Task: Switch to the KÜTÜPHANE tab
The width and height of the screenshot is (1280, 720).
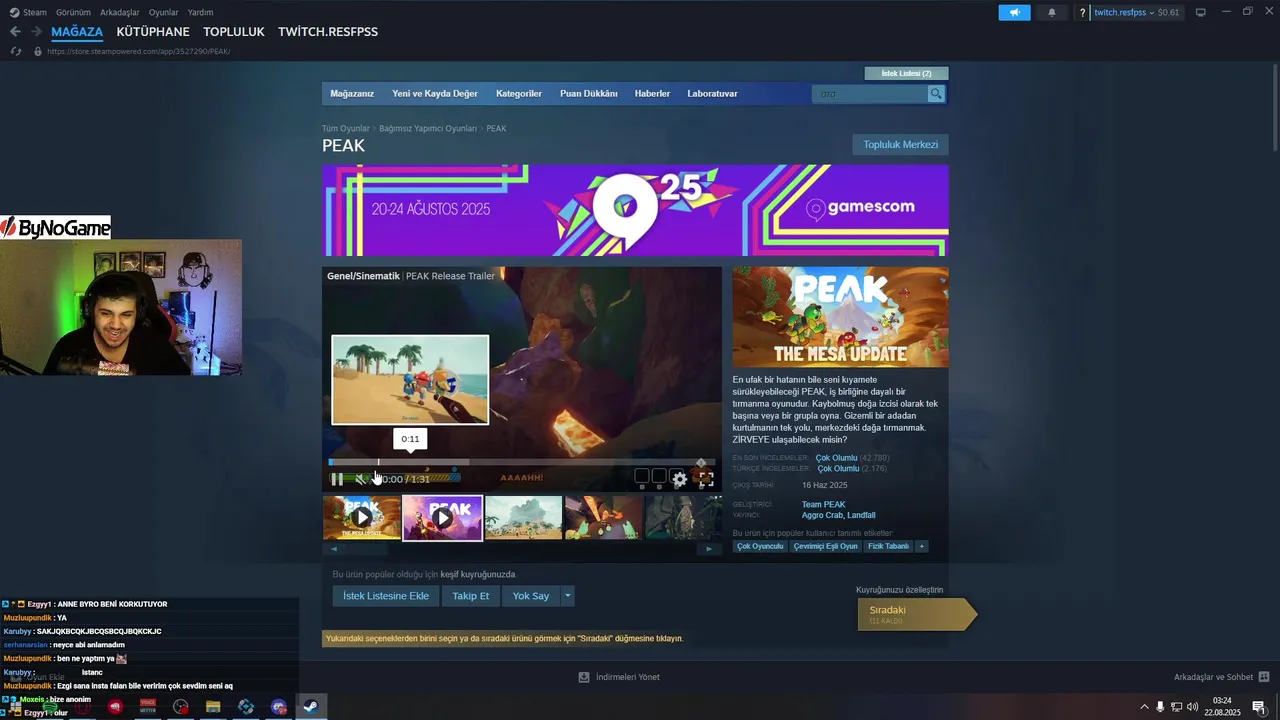Action: click(x=153, y=31)
